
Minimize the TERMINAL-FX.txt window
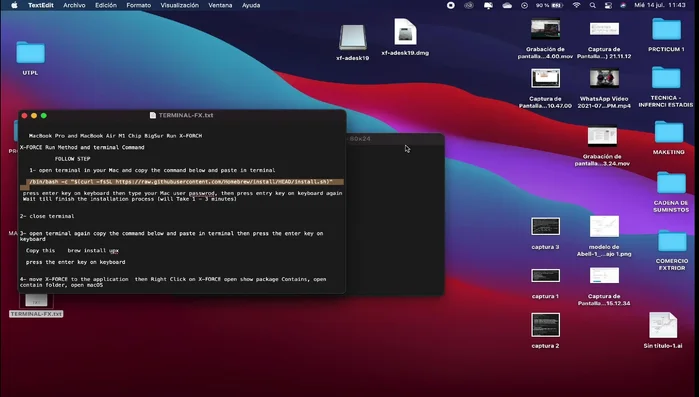point(34,115)
